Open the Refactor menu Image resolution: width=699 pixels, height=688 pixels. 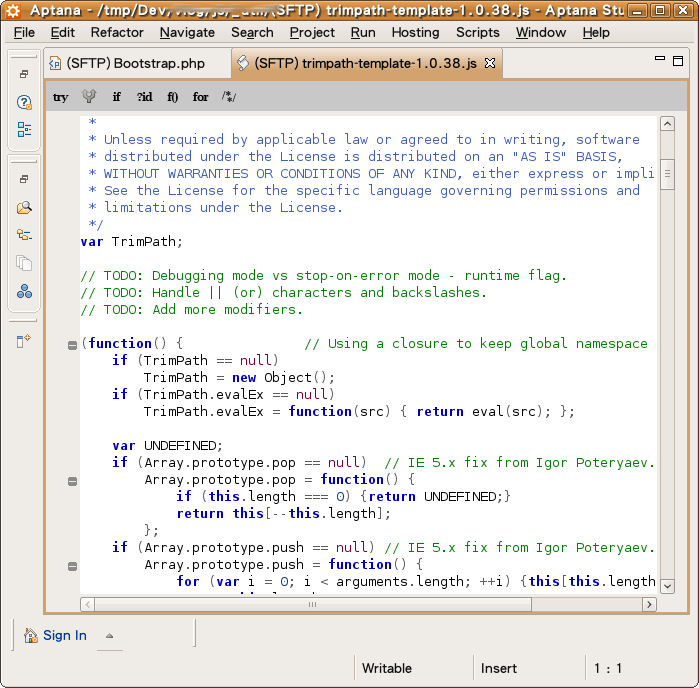[117, 33]
